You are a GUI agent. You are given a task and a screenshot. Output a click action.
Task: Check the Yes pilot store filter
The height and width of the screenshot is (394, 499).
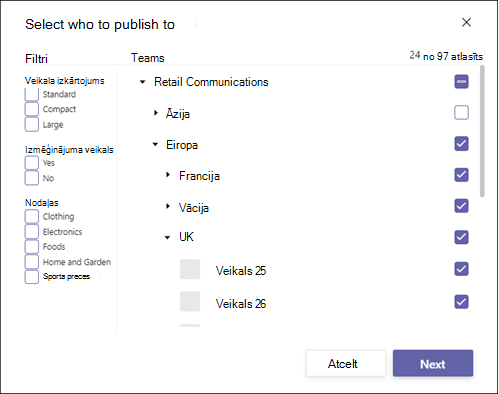click(32, 163)
